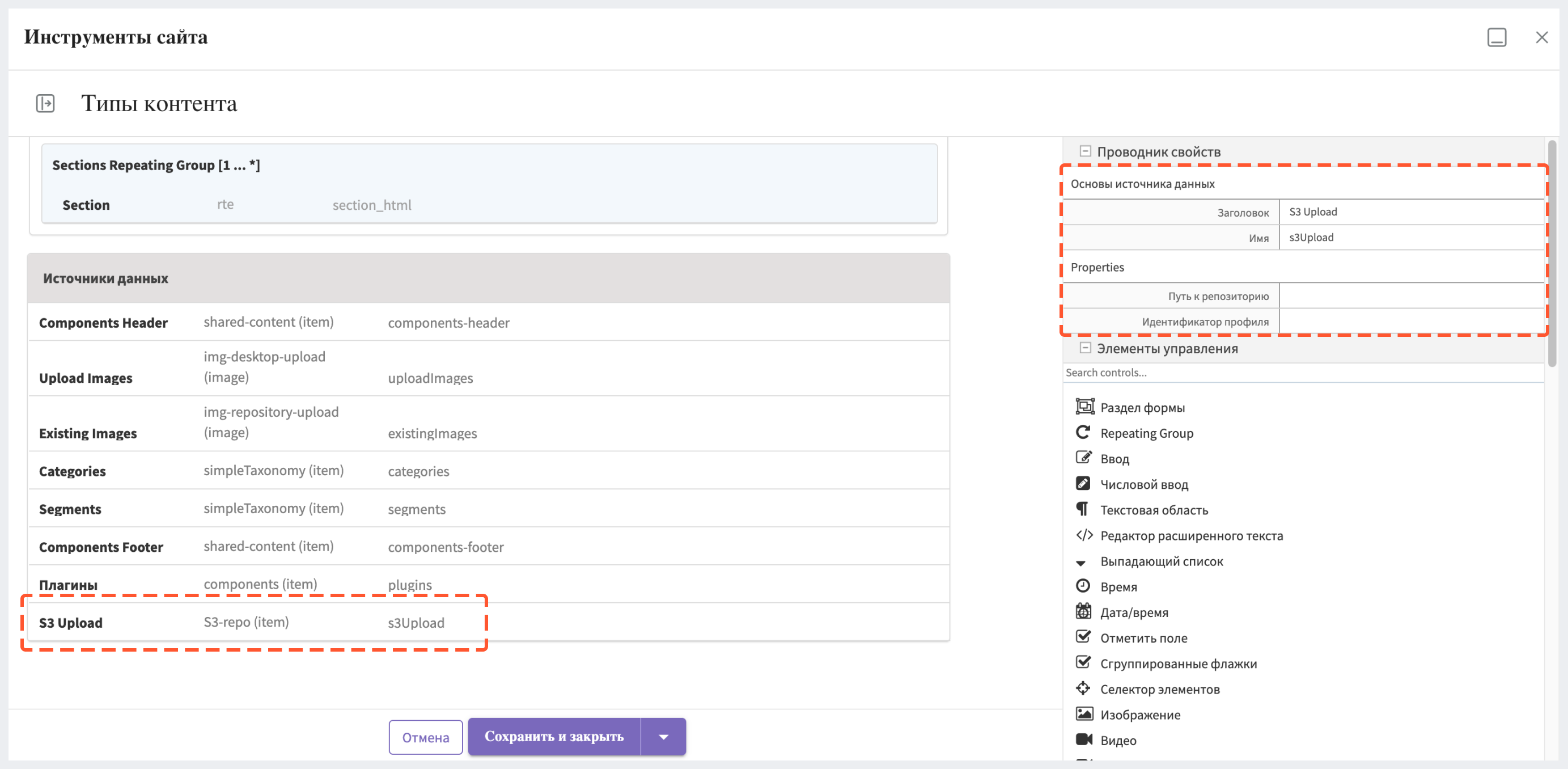
Task: Select the Categories data source row
Action: pyautogui.click(x=489, y=471)
